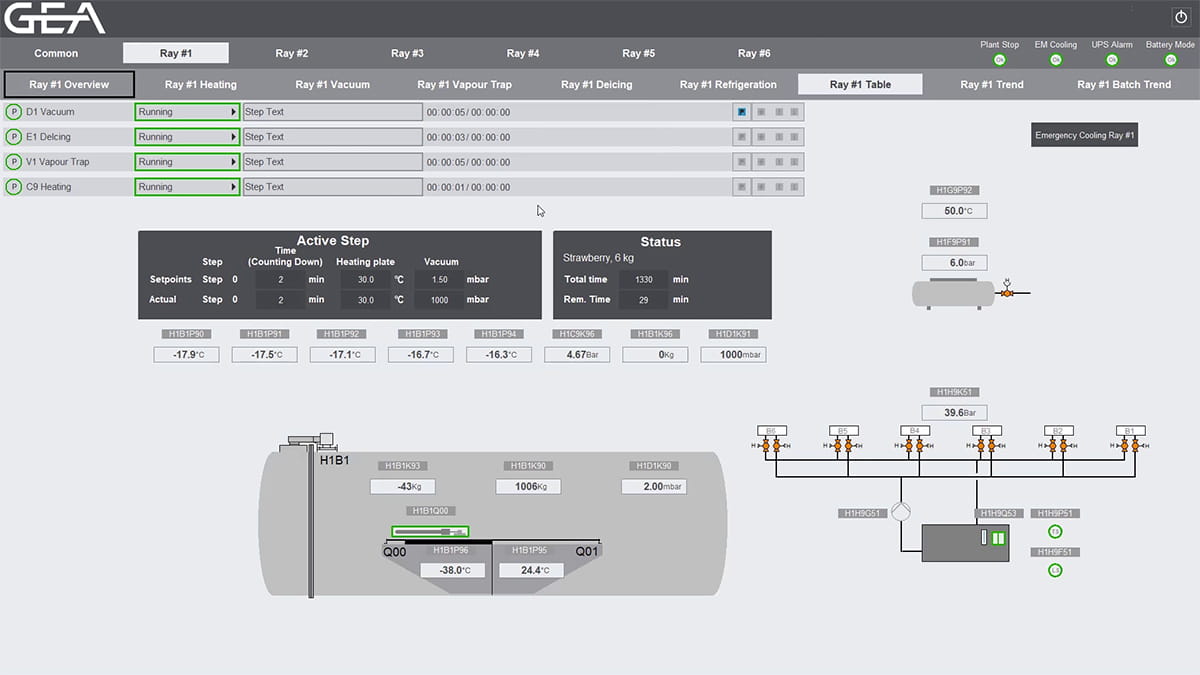
Task: Click the 1.50 mbar vacuum setpoint field
Action: tap(439, 280)
